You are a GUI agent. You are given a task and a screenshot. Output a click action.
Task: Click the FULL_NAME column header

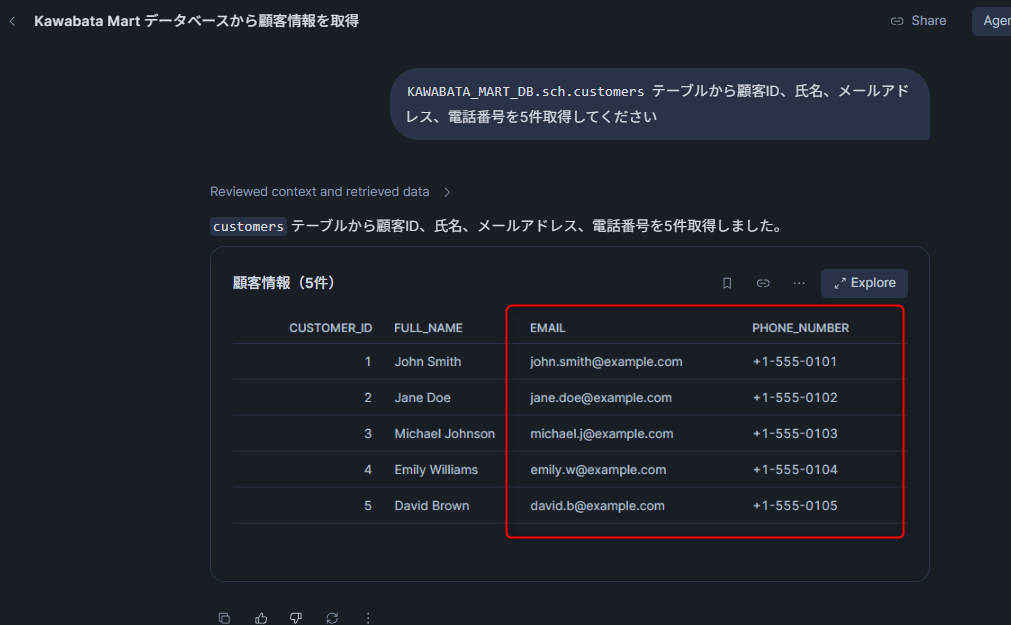[x=428, y=328]
